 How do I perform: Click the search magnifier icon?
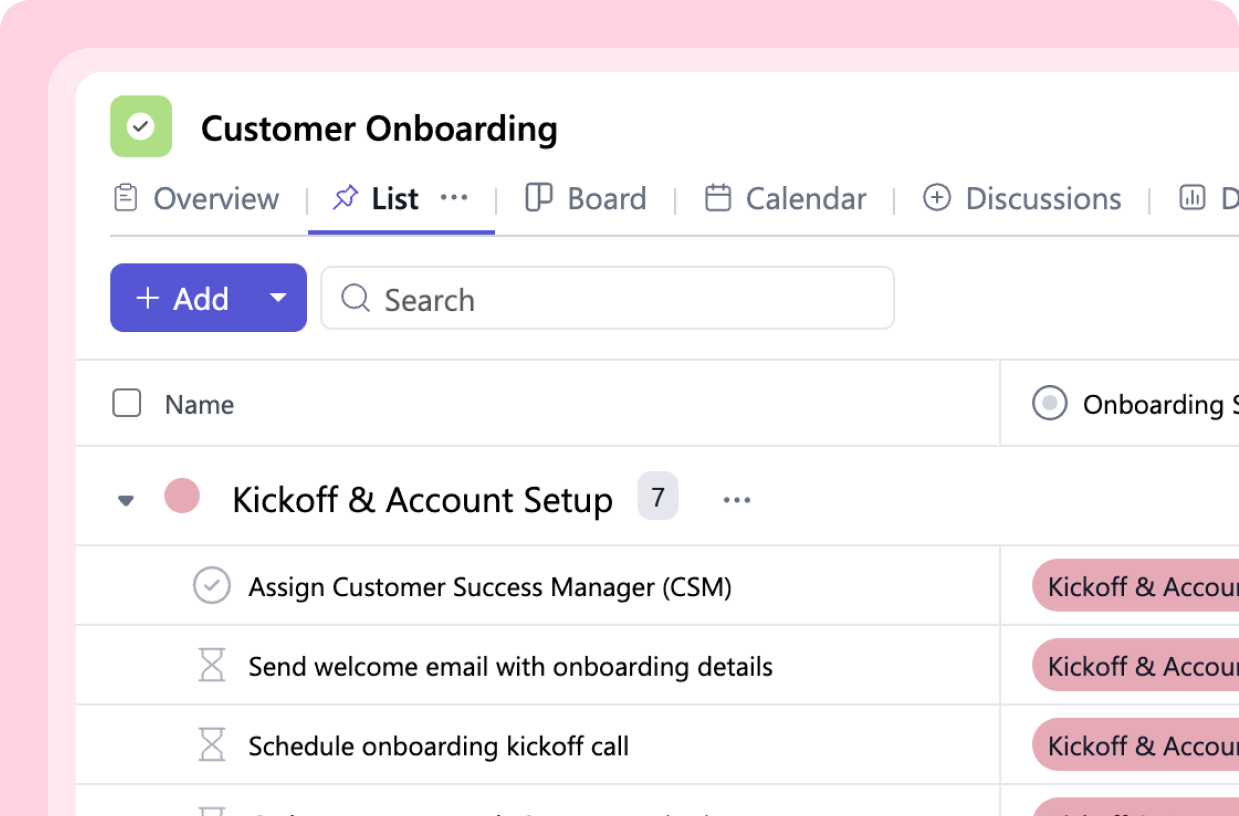point(355,298)
